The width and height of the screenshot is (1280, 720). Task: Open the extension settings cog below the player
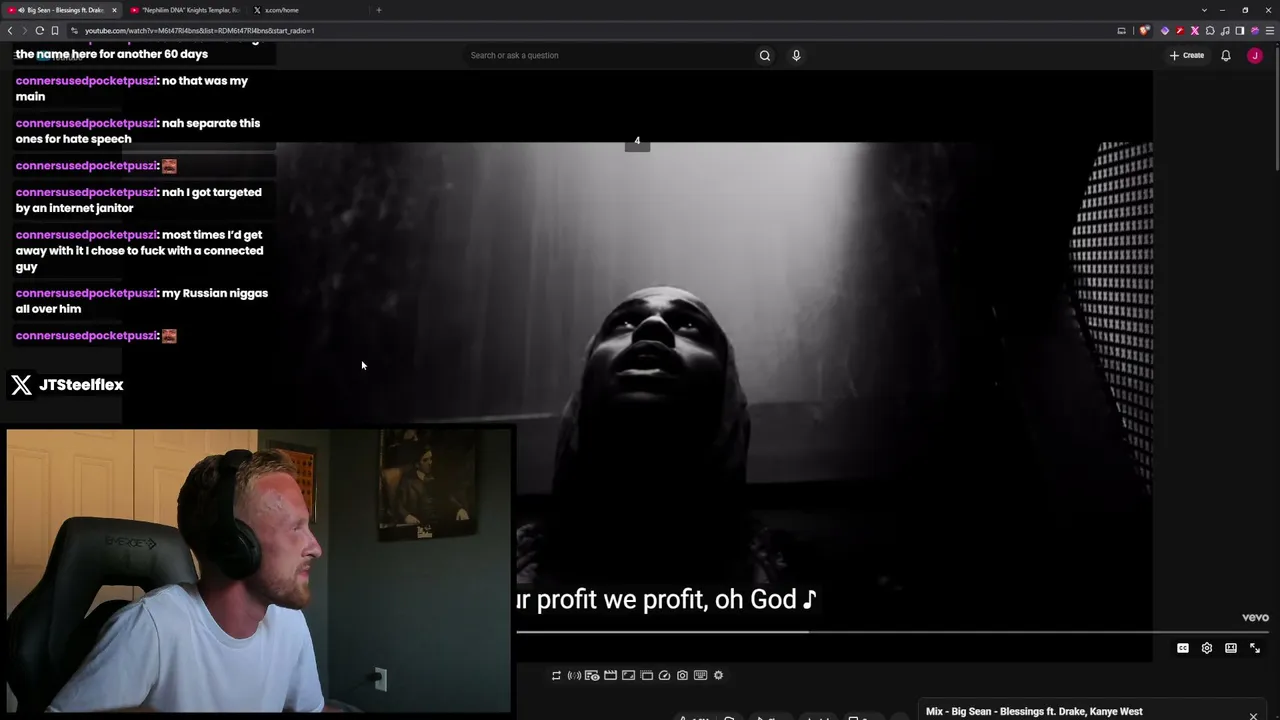(718, 675)
